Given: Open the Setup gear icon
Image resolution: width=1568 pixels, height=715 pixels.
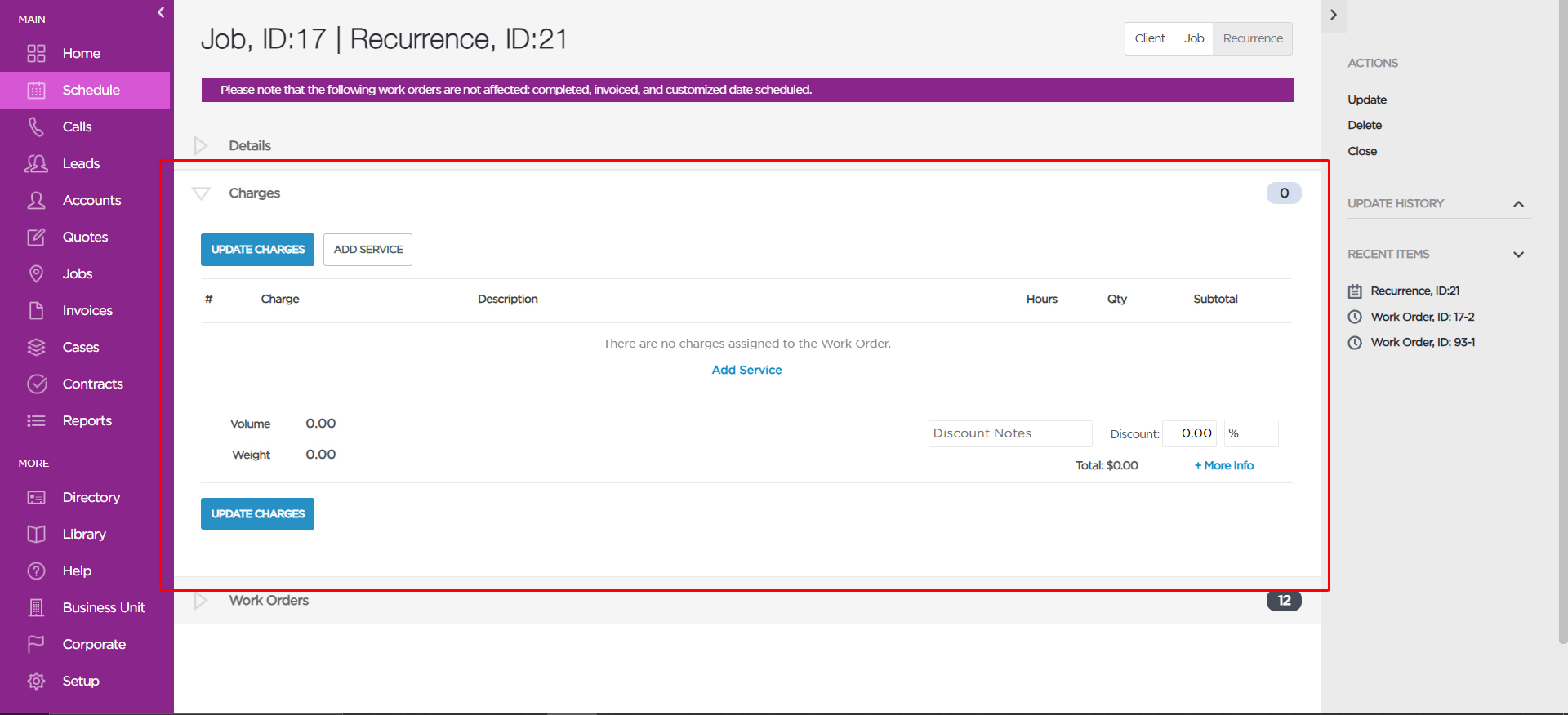Looking at the screenshot, I should pyautogui.click(x=36, y=681).
